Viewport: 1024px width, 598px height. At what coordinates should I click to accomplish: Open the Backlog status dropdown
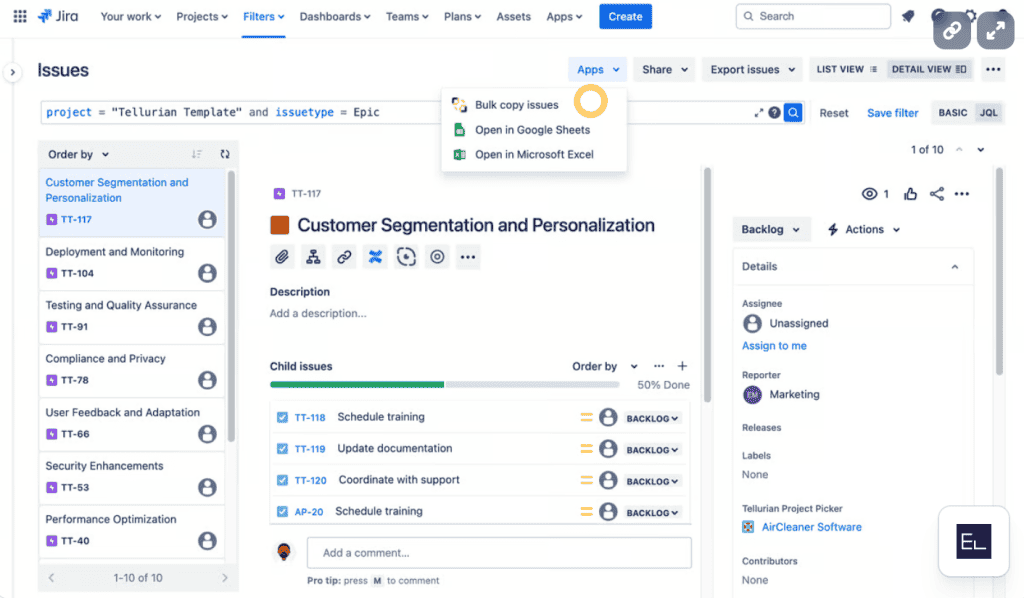pyautogui.click(x=770, y=229)
